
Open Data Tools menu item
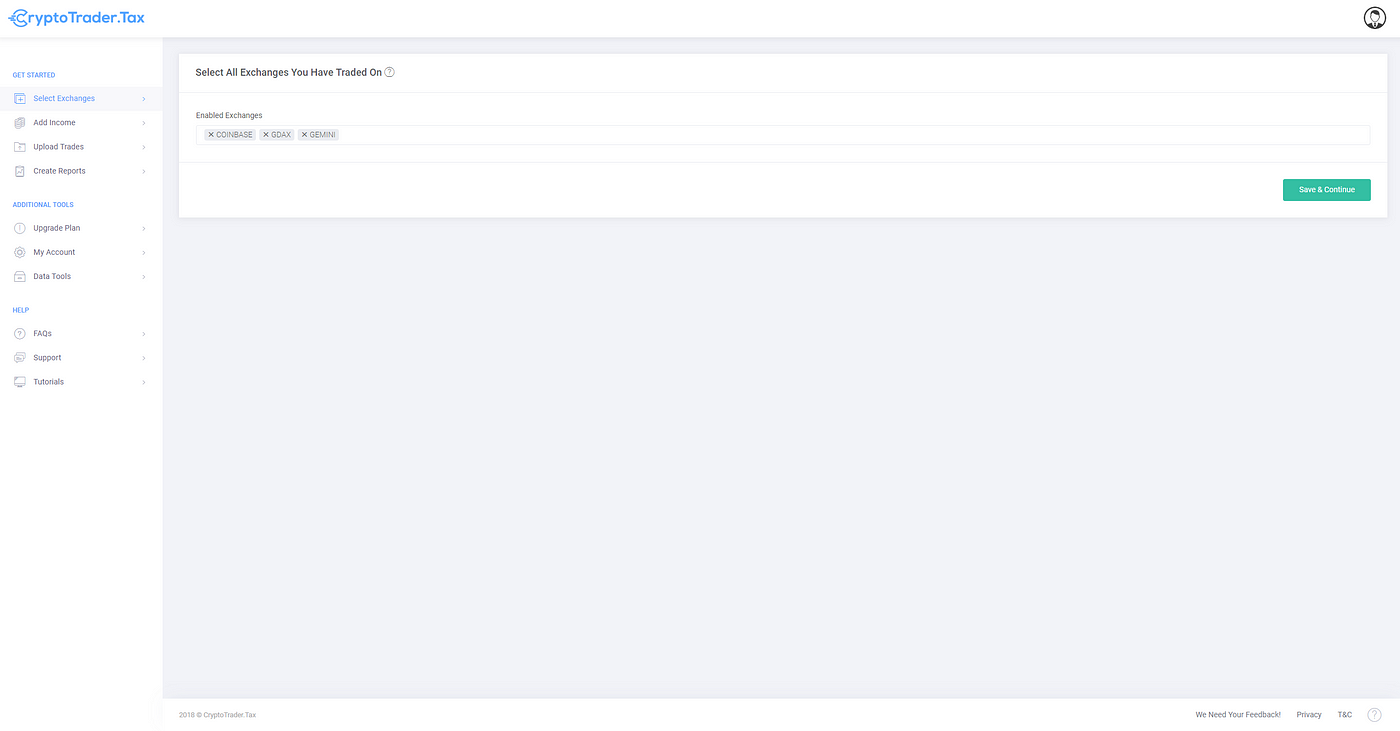coord(81,276)
